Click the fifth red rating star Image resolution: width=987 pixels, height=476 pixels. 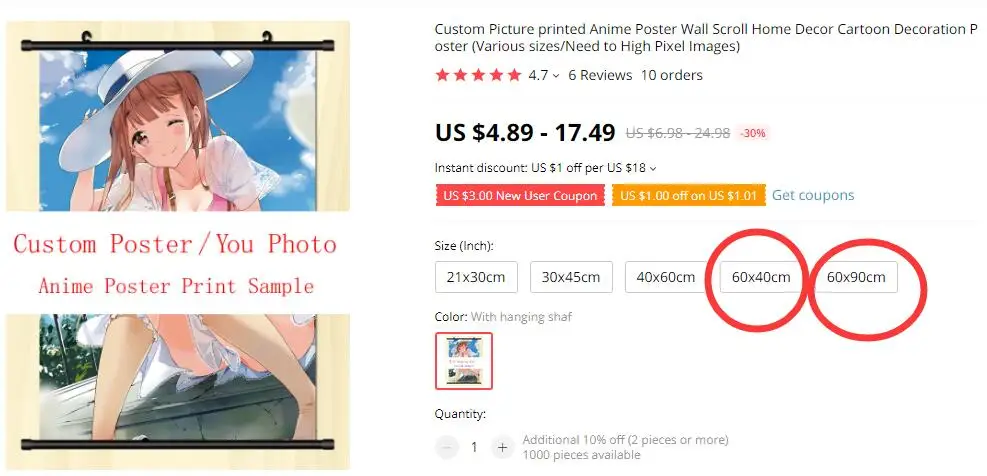(515, 76)
